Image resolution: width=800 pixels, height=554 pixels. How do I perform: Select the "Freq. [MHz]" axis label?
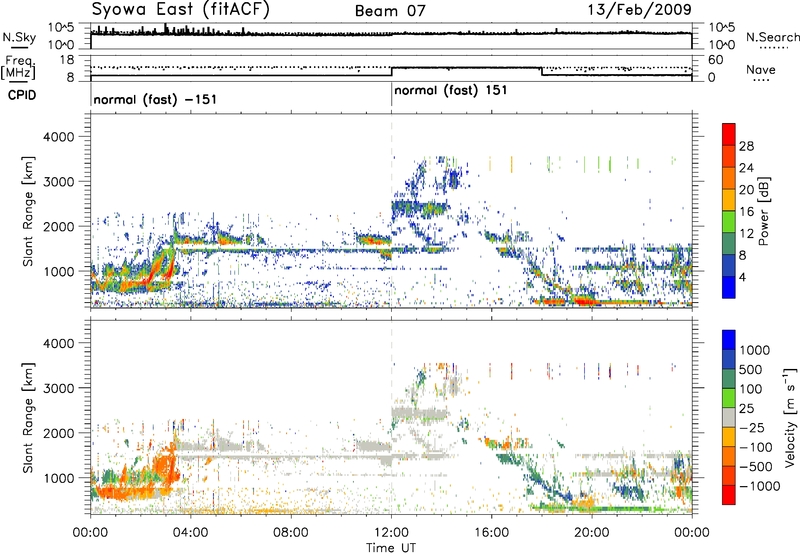click(18, 67)
